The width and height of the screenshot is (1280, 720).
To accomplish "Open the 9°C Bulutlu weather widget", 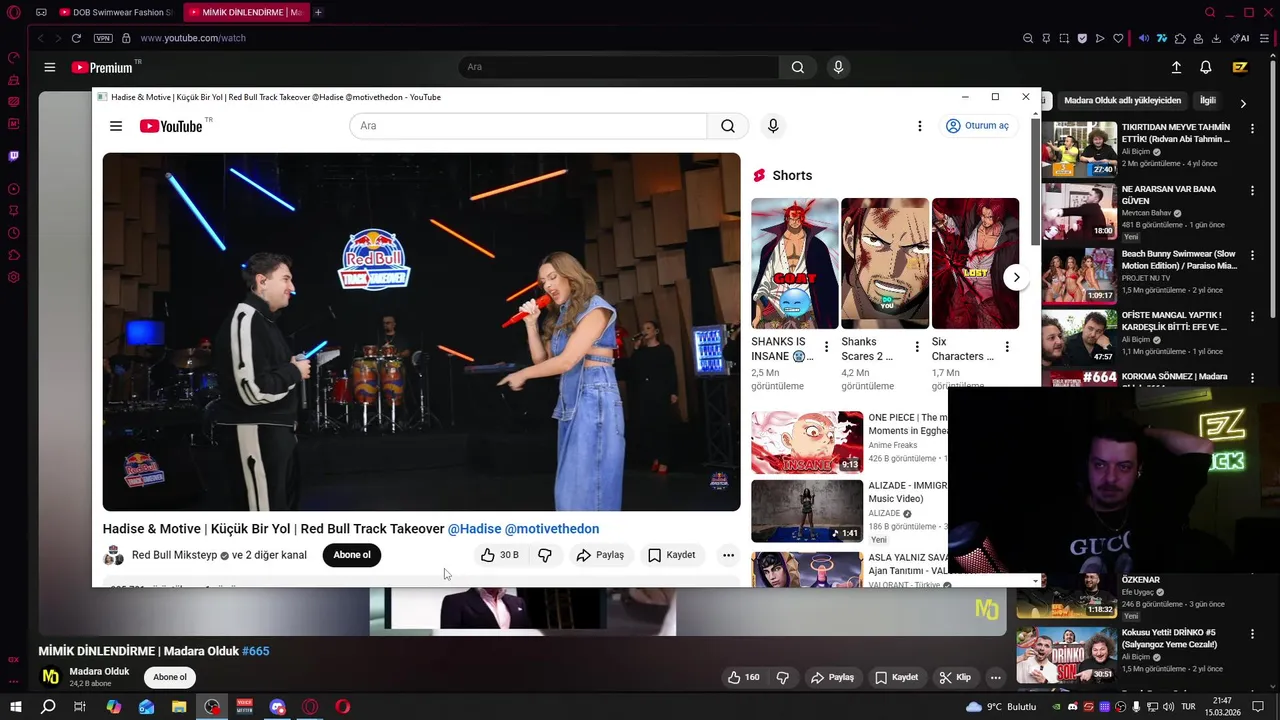I will [1001, 707].
